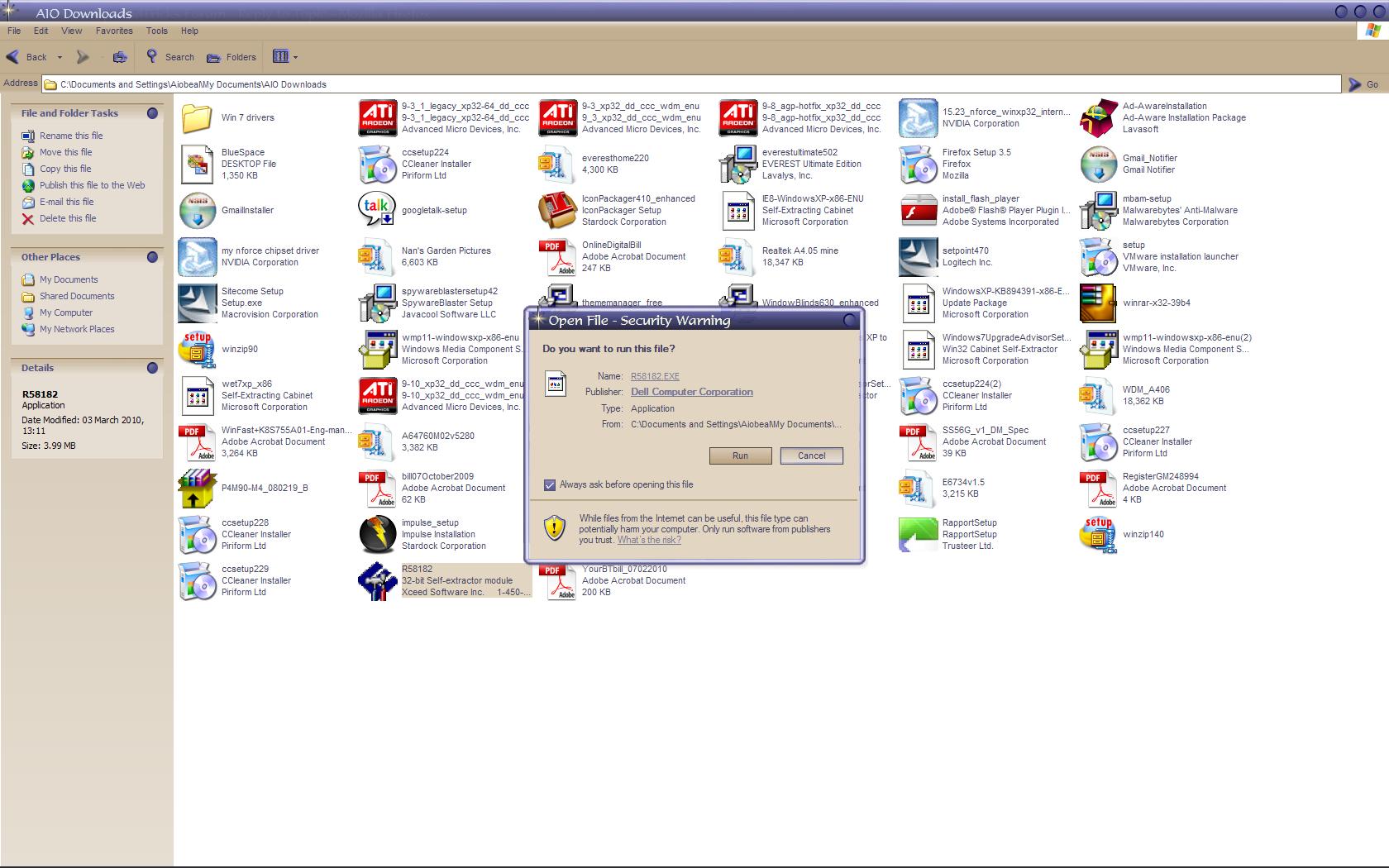Viewport: 1389px width, 868px height.
Task: Click the Move this file task
Action: 66,152
